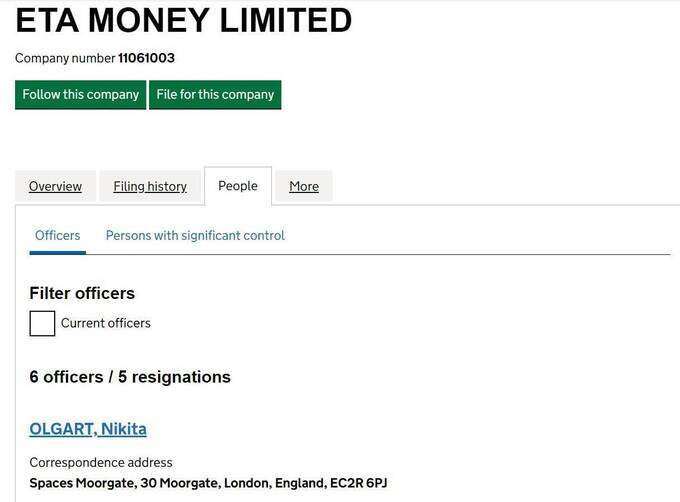
Task: Select the Officers sub-tab
Action: pos(58,235)
